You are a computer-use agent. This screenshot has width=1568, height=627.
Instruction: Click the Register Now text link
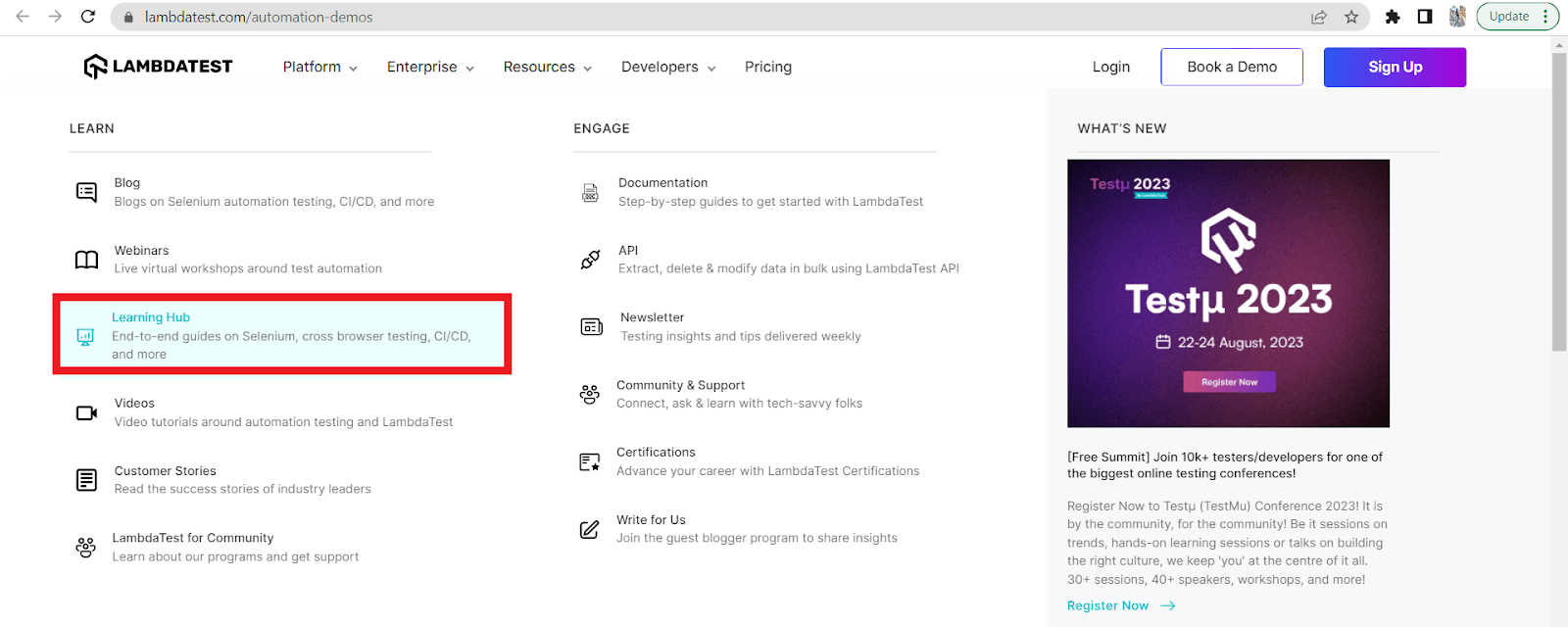point(1108,605)
